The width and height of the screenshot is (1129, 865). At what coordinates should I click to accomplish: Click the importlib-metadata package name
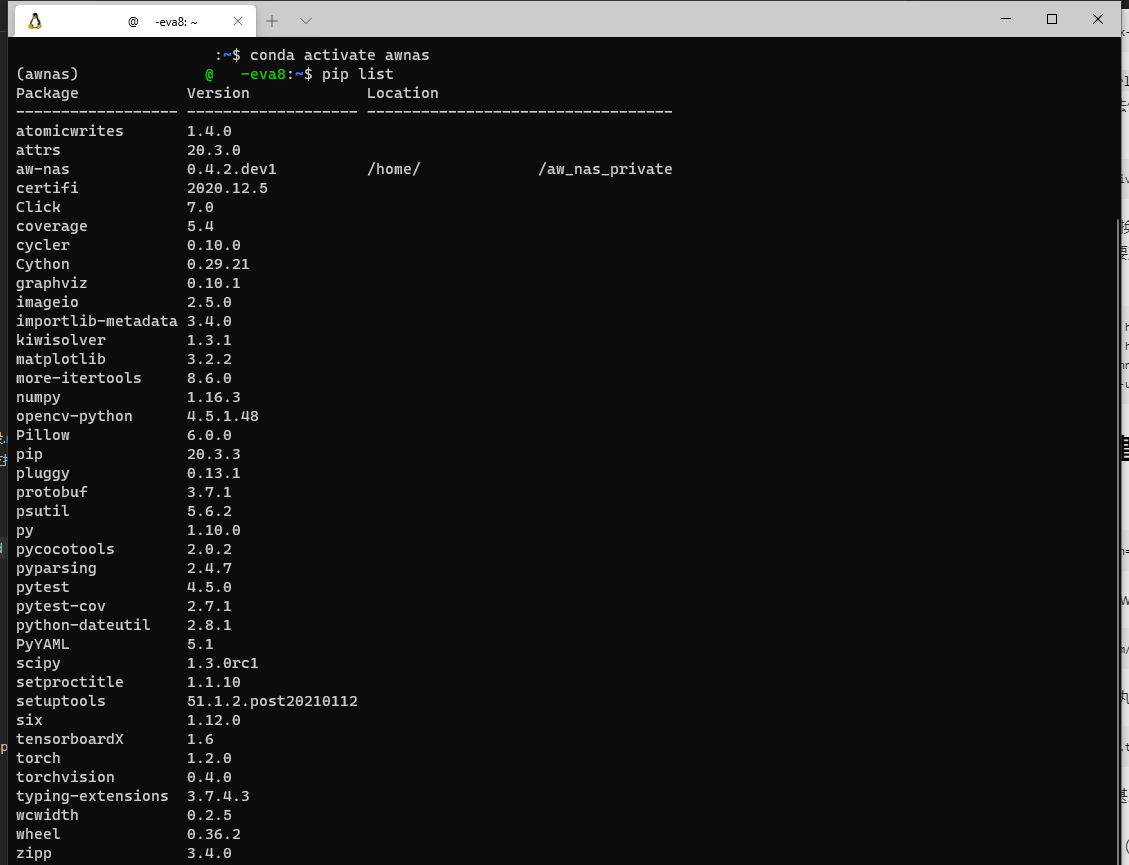96,321
